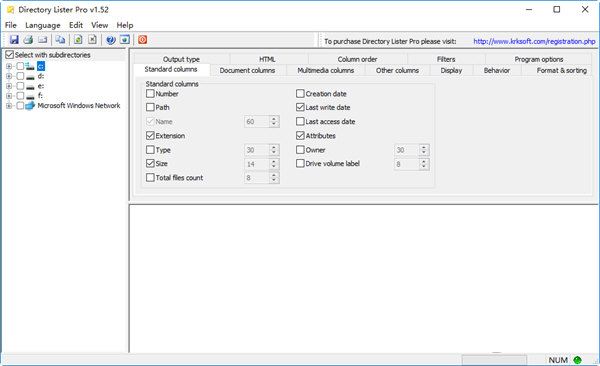Expand the f: drive tree node
Image resolution: width=600 pixels, height=366 pixels.
(x=9, y=96)
